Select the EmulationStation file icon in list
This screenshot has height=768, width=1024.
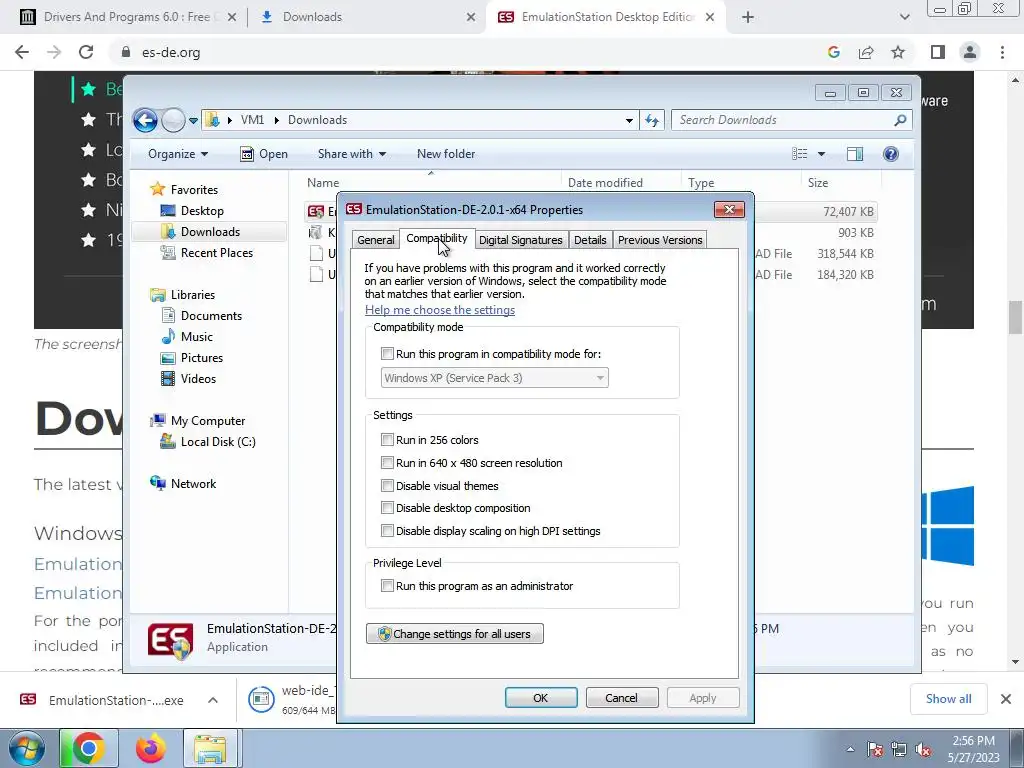315,212
